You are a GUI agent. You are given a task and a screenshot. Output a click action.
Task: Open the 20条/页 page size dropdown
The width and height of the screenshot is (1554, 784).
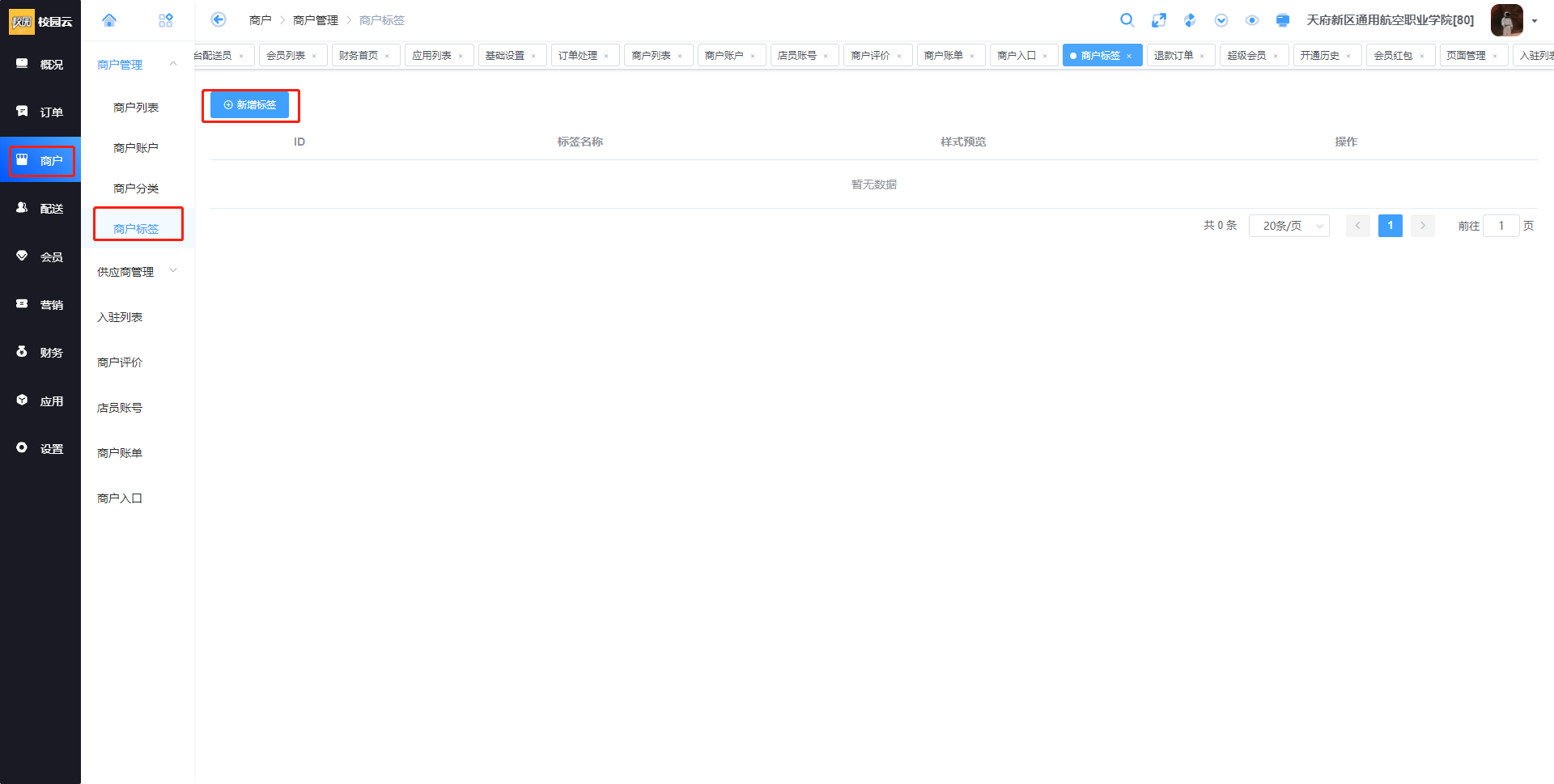1289,226
